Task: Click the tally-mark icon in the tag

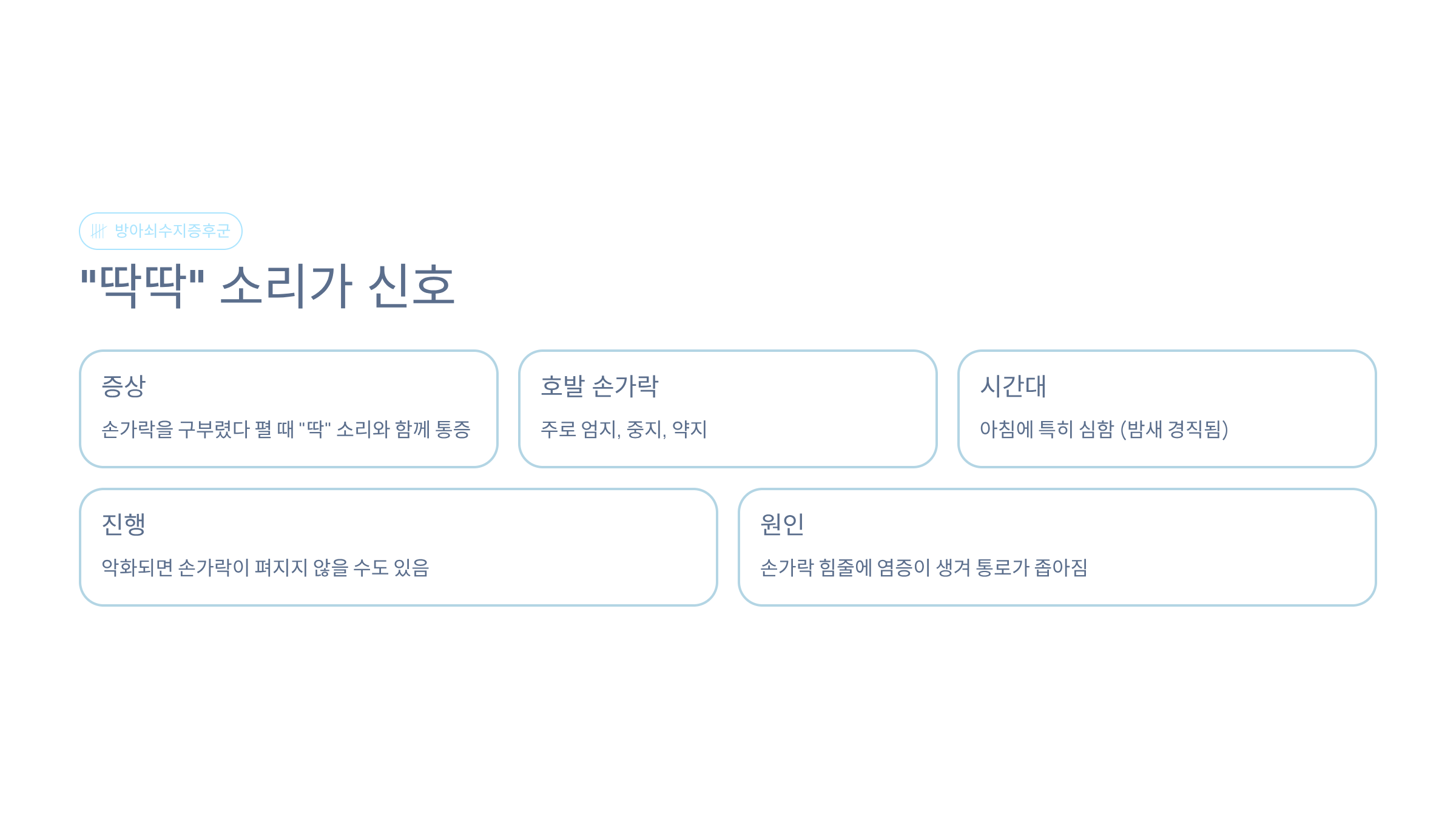Action: (x=98, y=231)
